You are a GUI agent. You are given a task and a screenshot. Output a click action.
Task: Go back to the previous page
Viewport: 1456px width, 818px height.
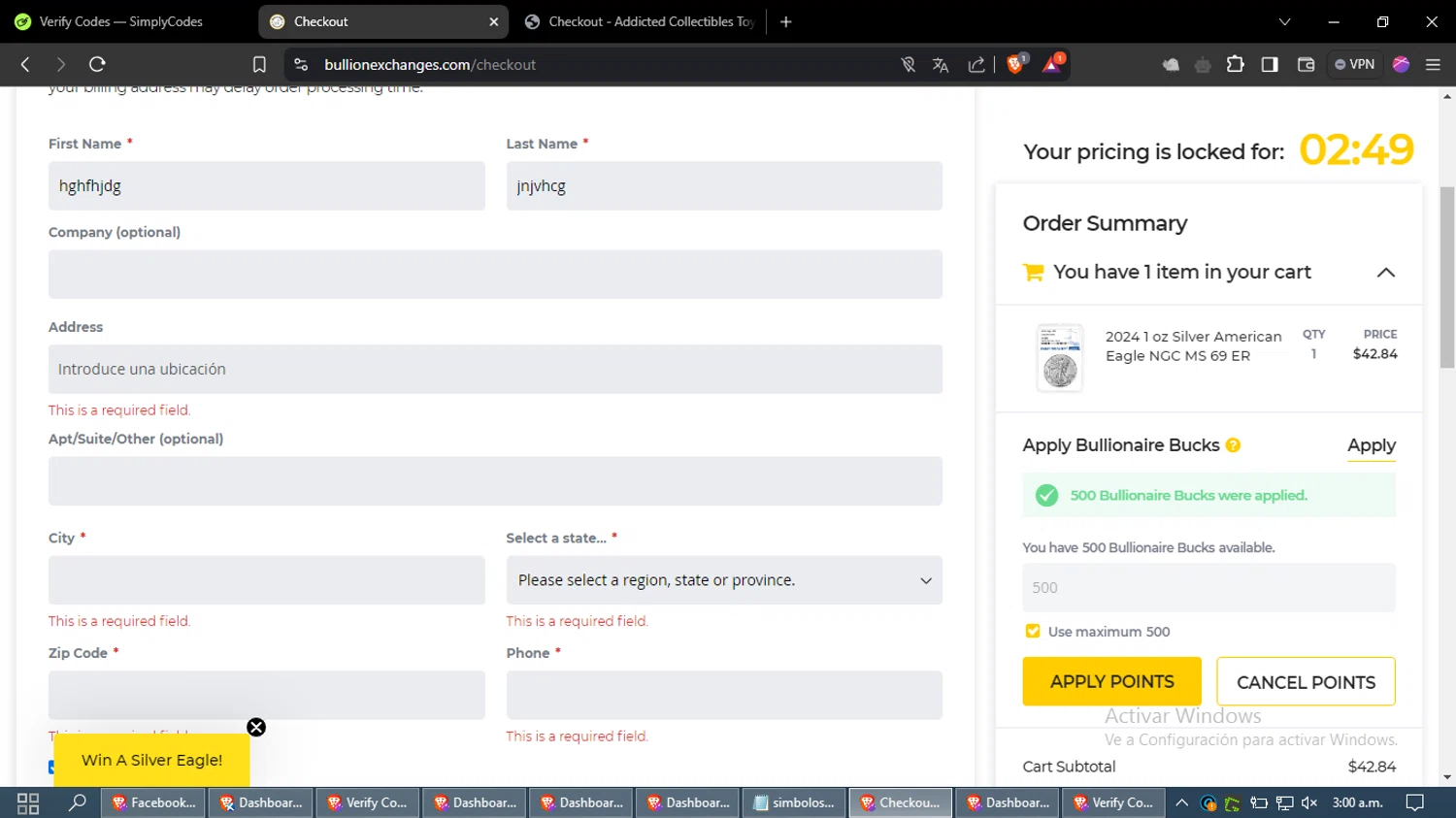point(26,64)
